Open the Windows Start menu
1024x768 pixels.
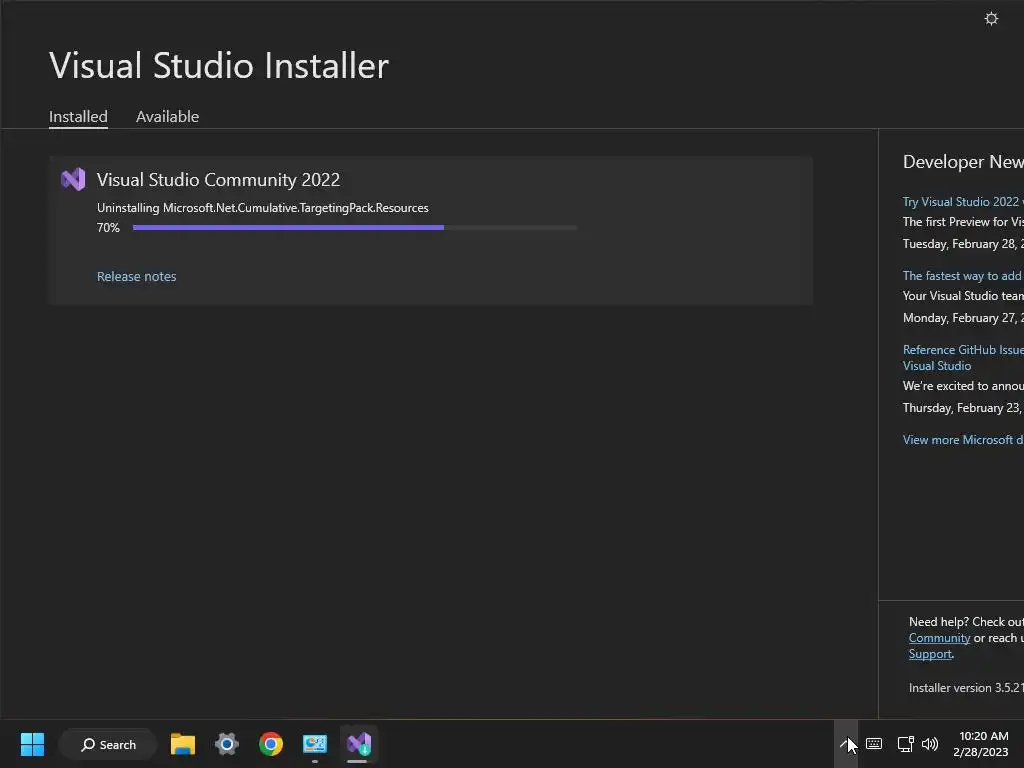coord(32,744)
